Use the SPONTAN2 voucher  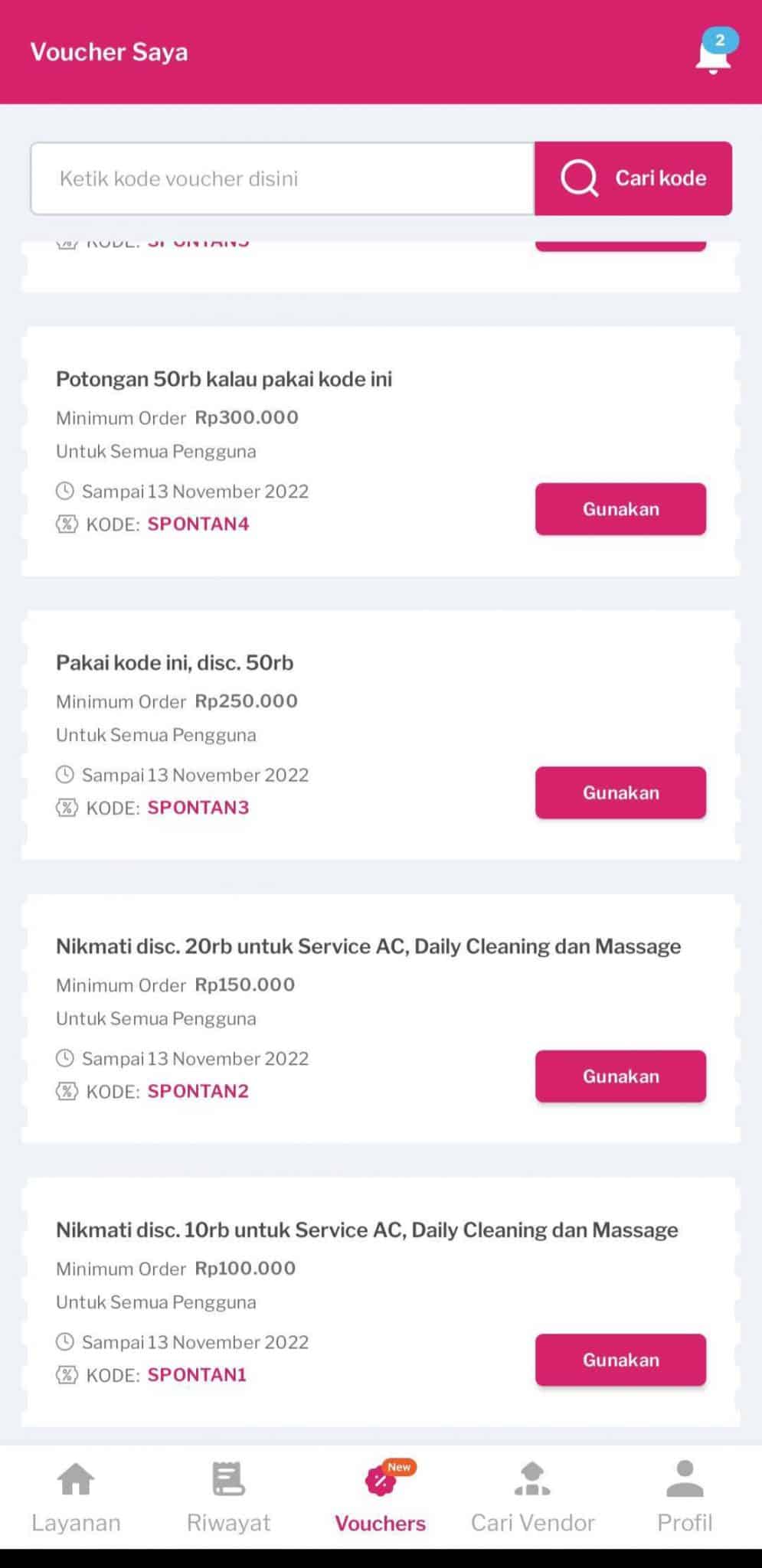point(620,1076)
